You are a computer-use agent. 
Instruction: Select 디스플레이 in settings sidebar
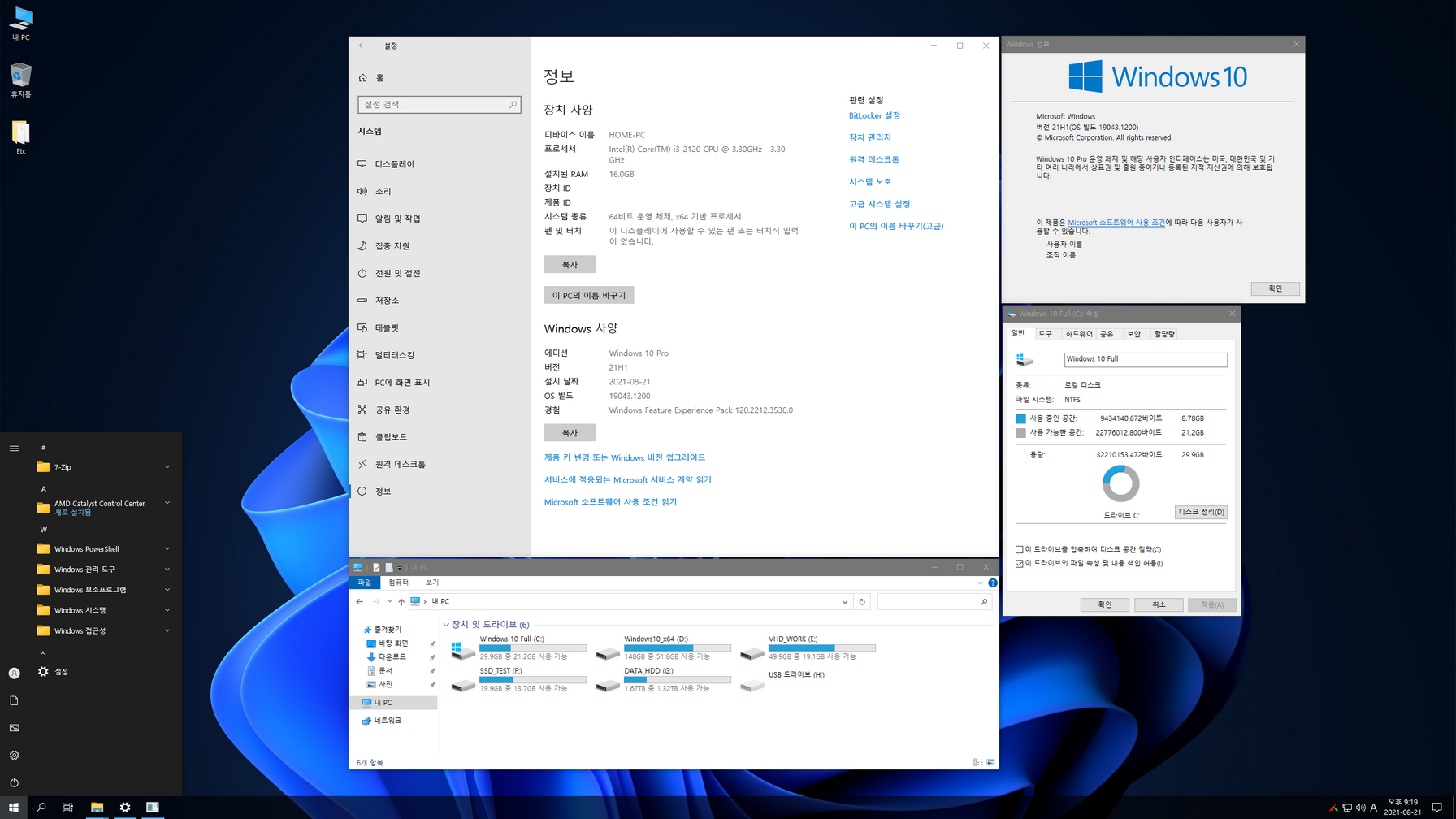click(440, 164)
